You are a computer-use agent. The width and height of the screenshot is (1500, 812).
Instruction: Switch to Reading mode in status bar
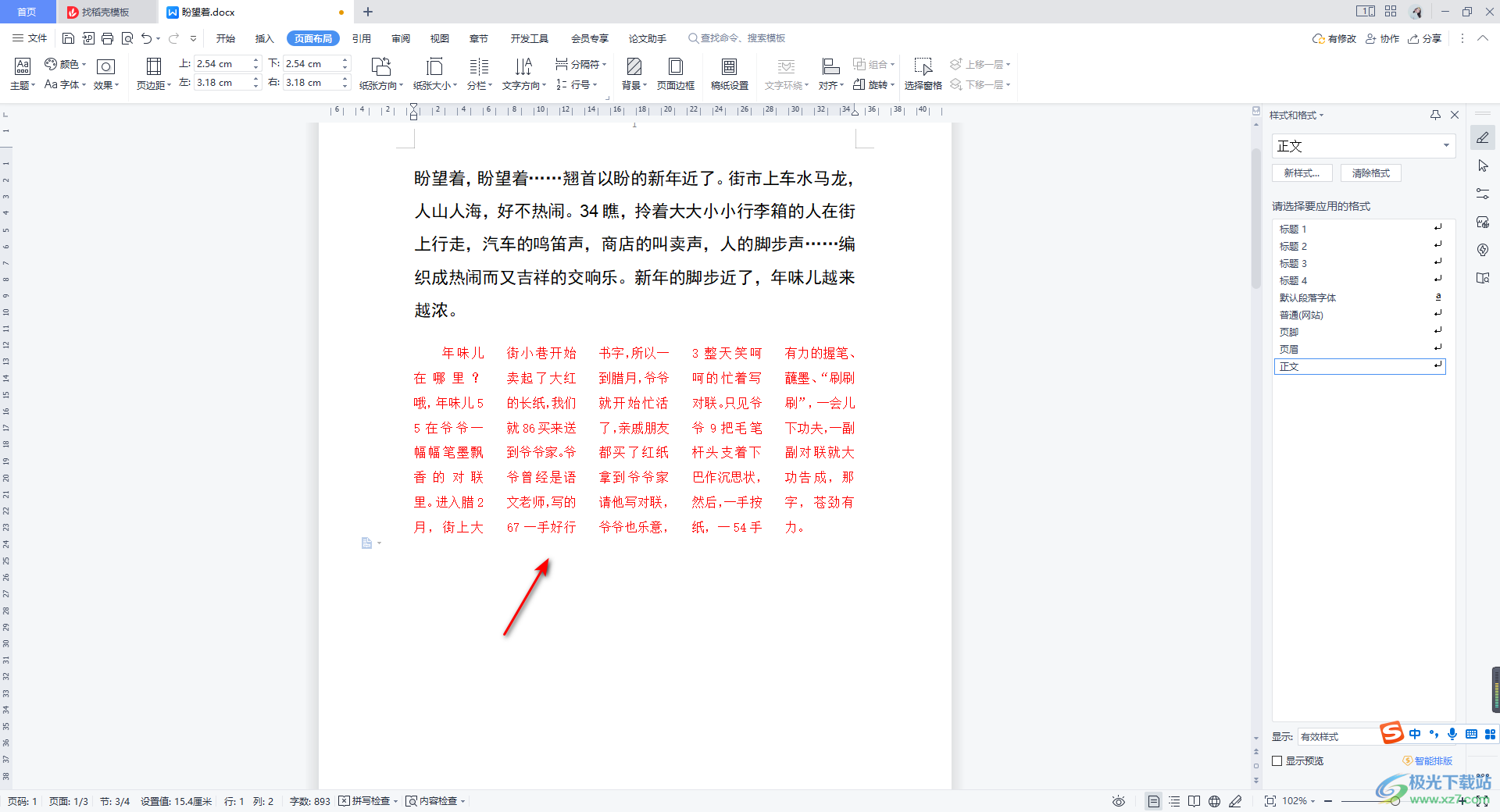(x=1194, y=801)
